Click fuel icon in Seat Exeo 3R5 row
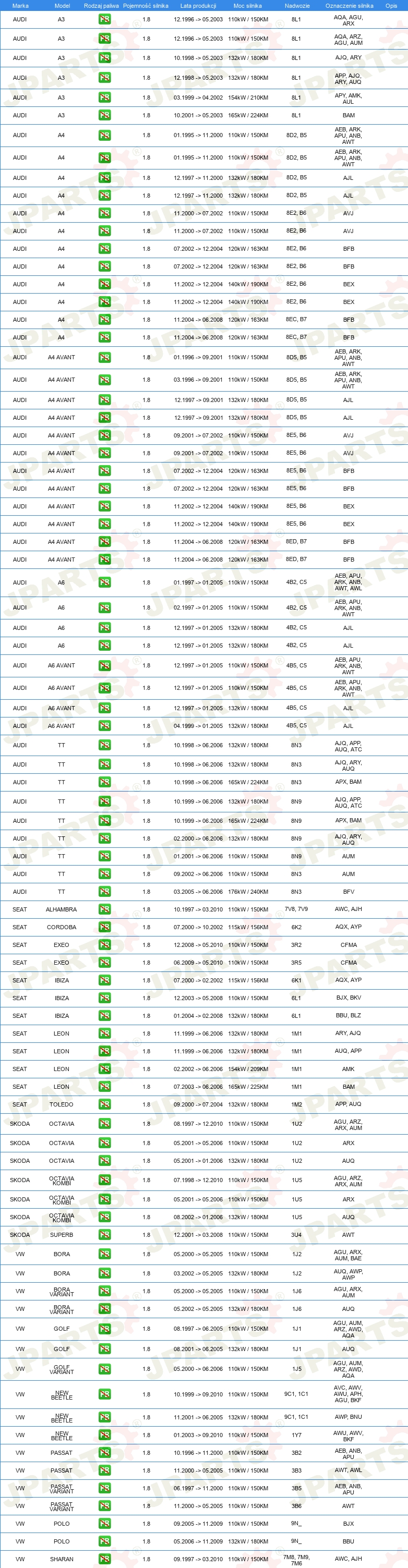This screenshot has width=408, height=1568. pyautogui.click(x=105, y=963)
